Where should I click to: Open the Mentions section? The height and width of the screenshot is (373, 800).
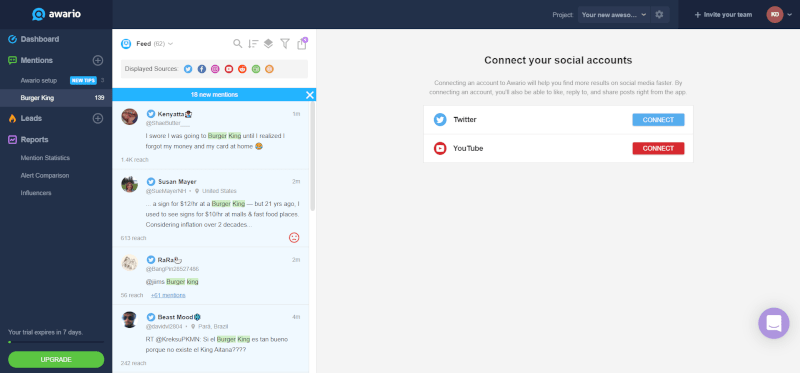pos(37,60)
